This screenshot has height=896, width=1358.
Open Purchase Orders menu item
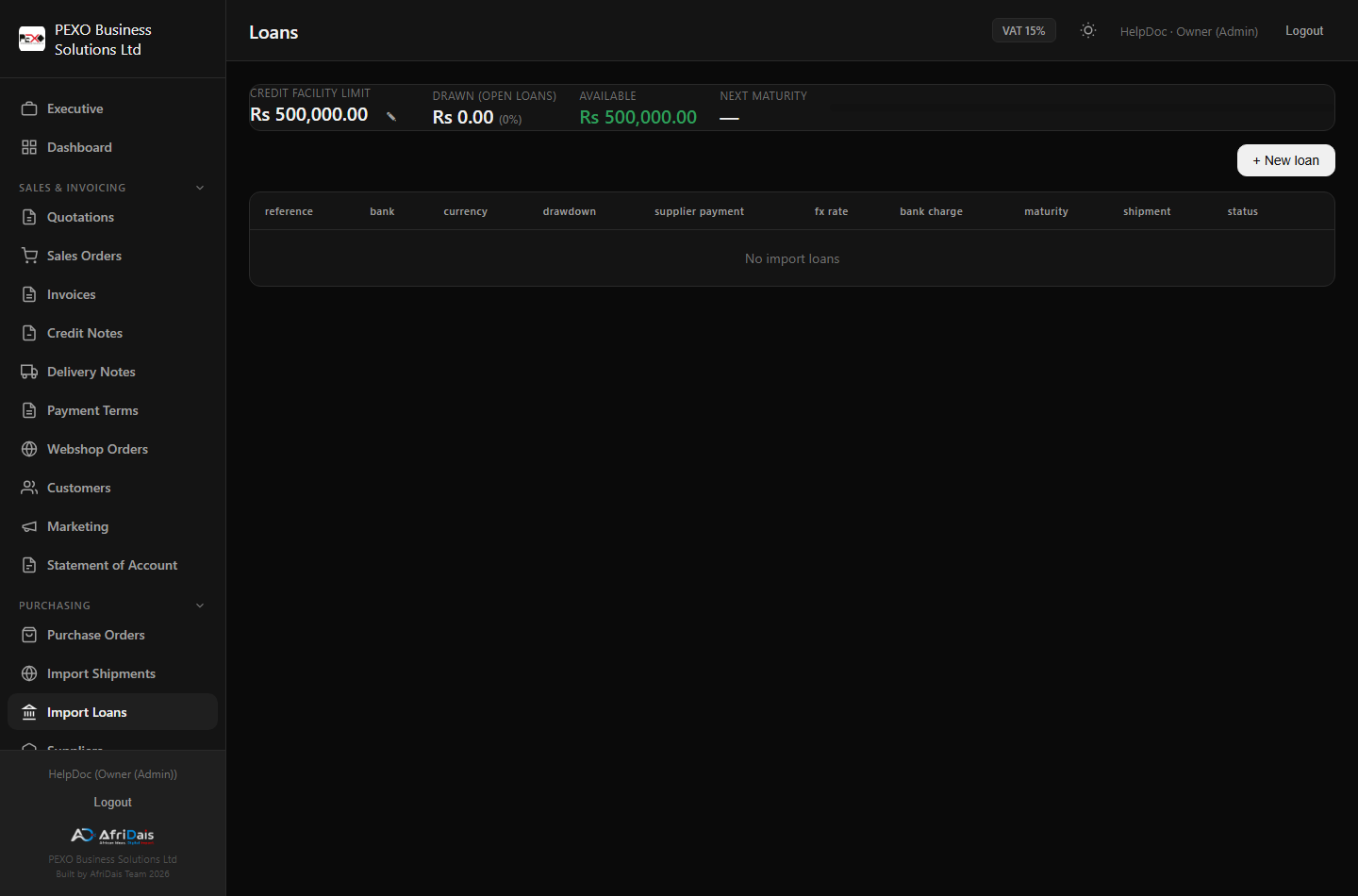point(112,635)
